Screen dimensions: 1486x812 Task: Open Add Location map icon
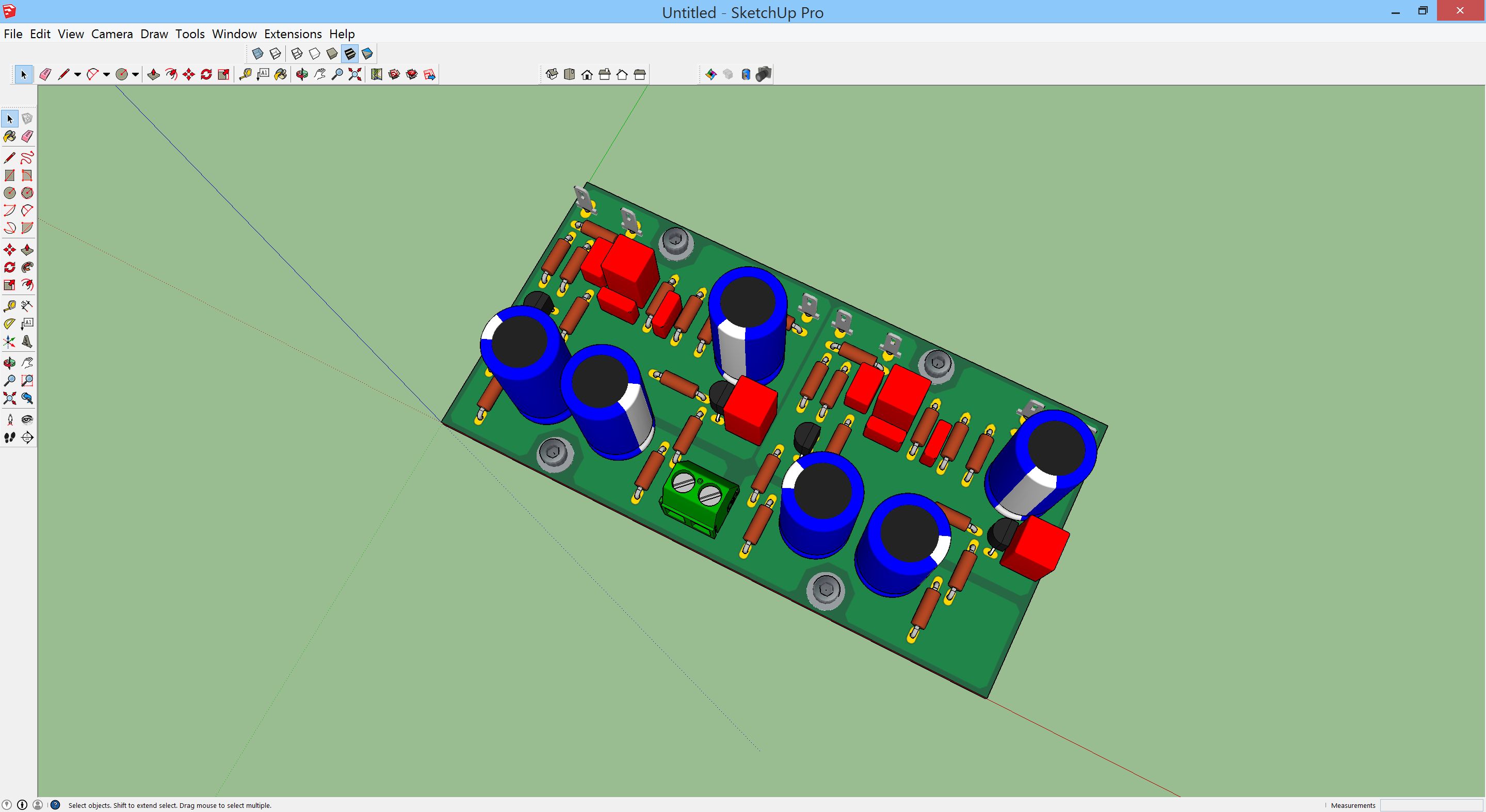click(377, 74)
